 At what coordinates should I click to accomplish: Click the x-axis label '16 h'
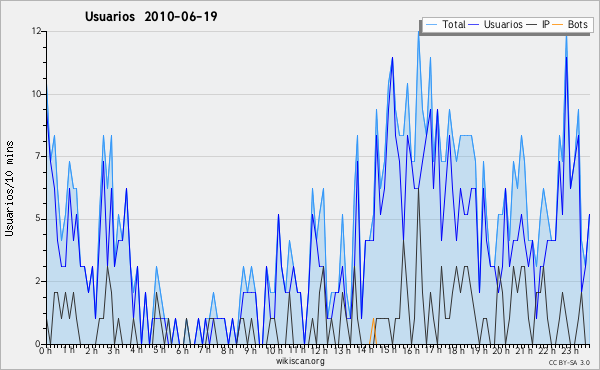pos(411,350)
